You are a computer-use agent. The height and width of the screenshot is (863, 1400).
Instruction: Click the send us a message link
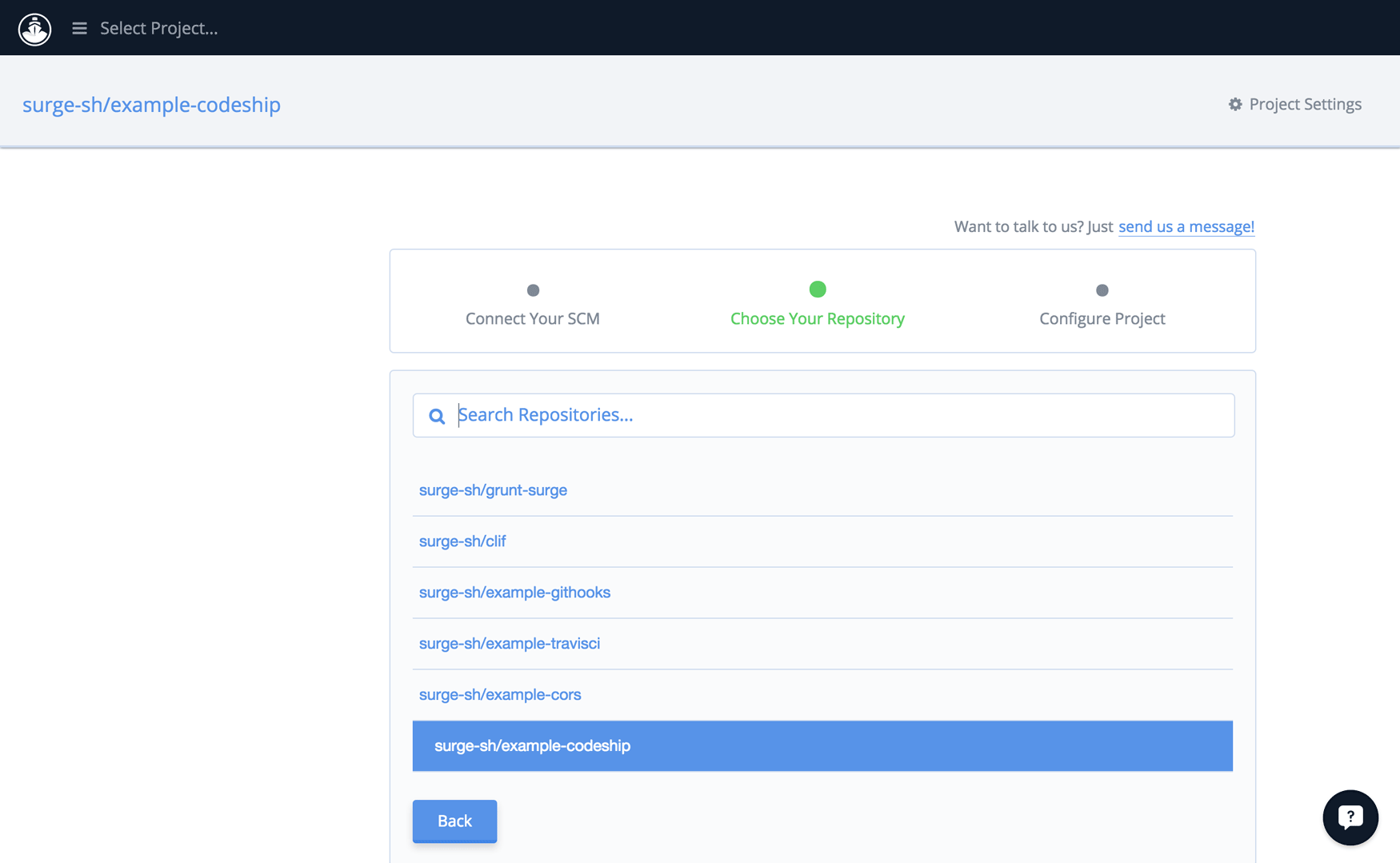point(1186,226)
